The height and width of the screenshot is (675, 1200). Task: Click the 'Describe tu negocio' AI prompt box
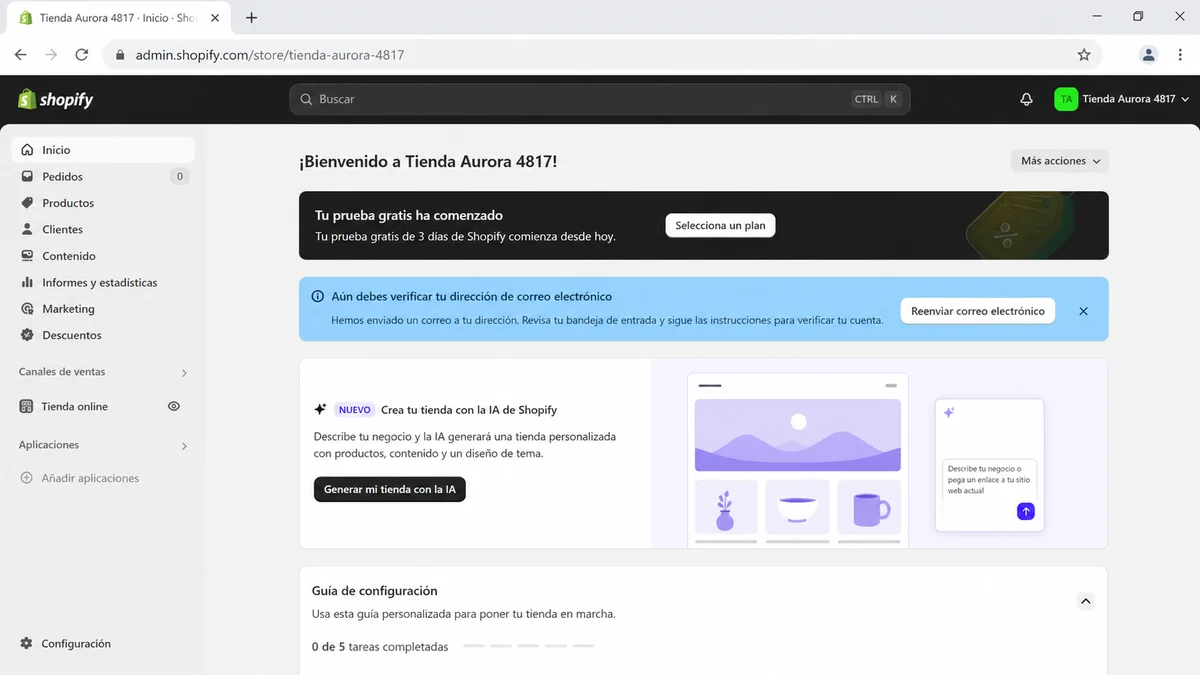click(990, 492)
